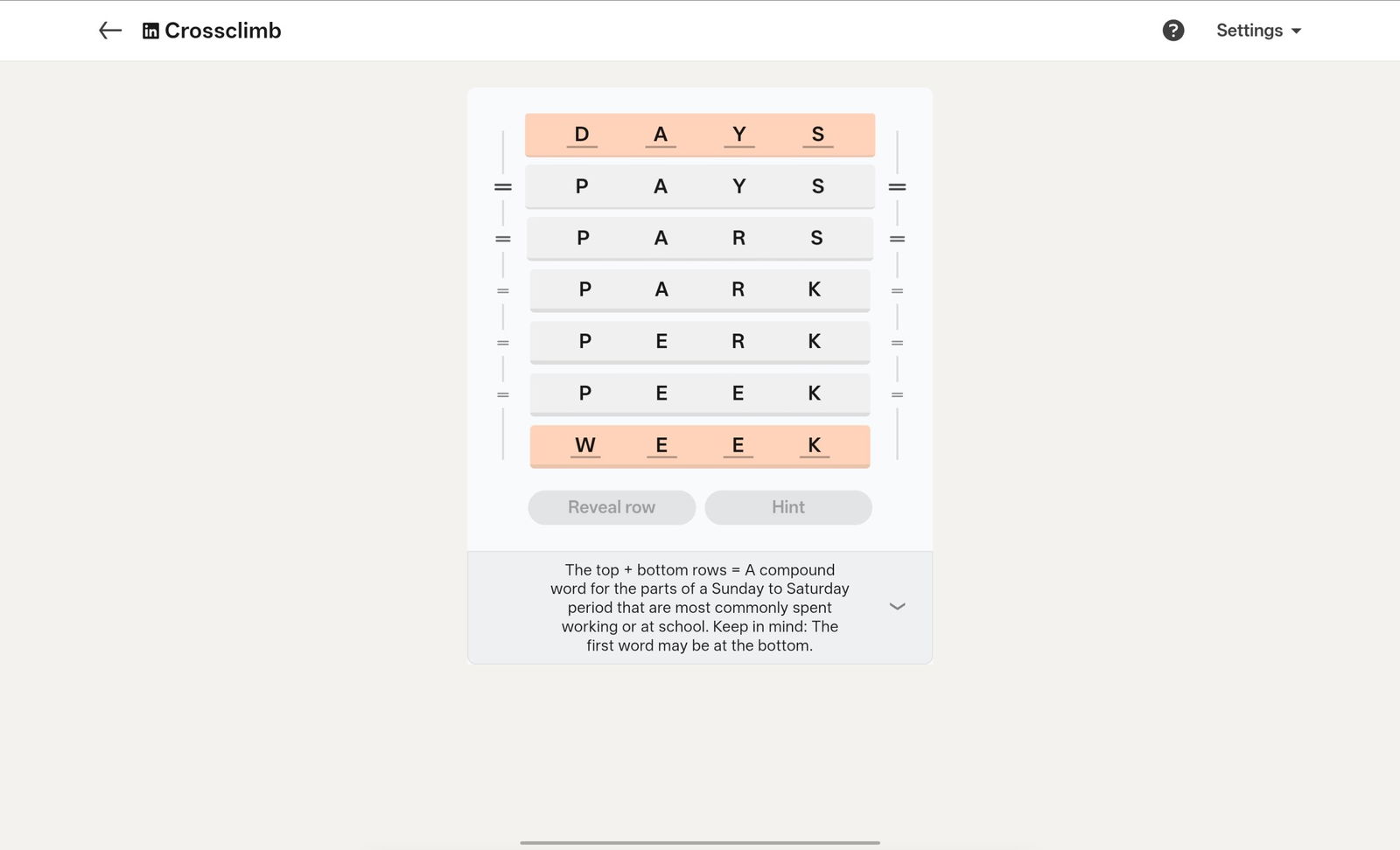This screenshot has height=850, width=1400.
Task: Click the letter S in DAYS row
Action: (x=817, y=135)
